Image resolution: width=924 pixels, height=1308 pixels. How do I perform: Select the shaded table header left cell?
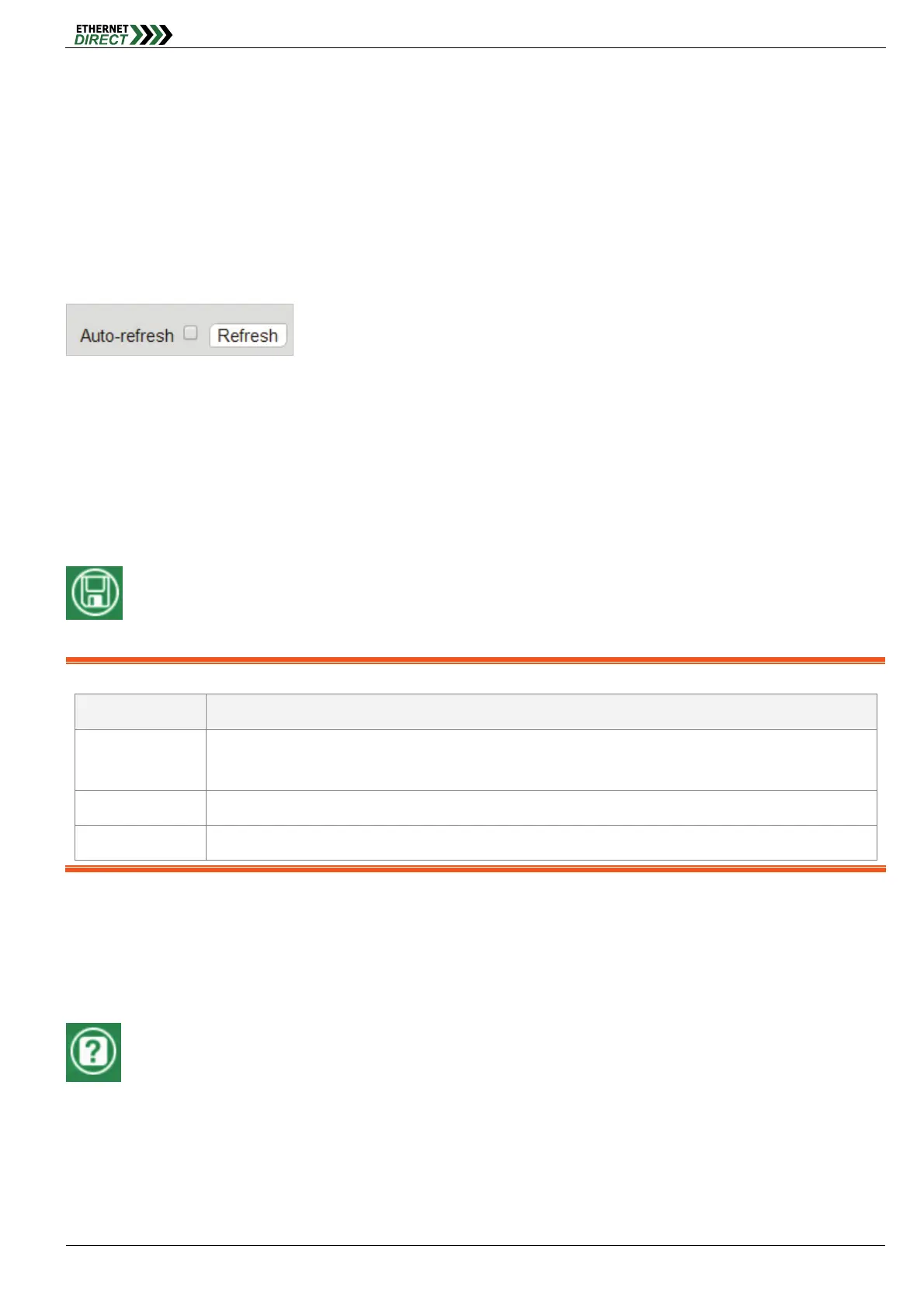(140, 711)
